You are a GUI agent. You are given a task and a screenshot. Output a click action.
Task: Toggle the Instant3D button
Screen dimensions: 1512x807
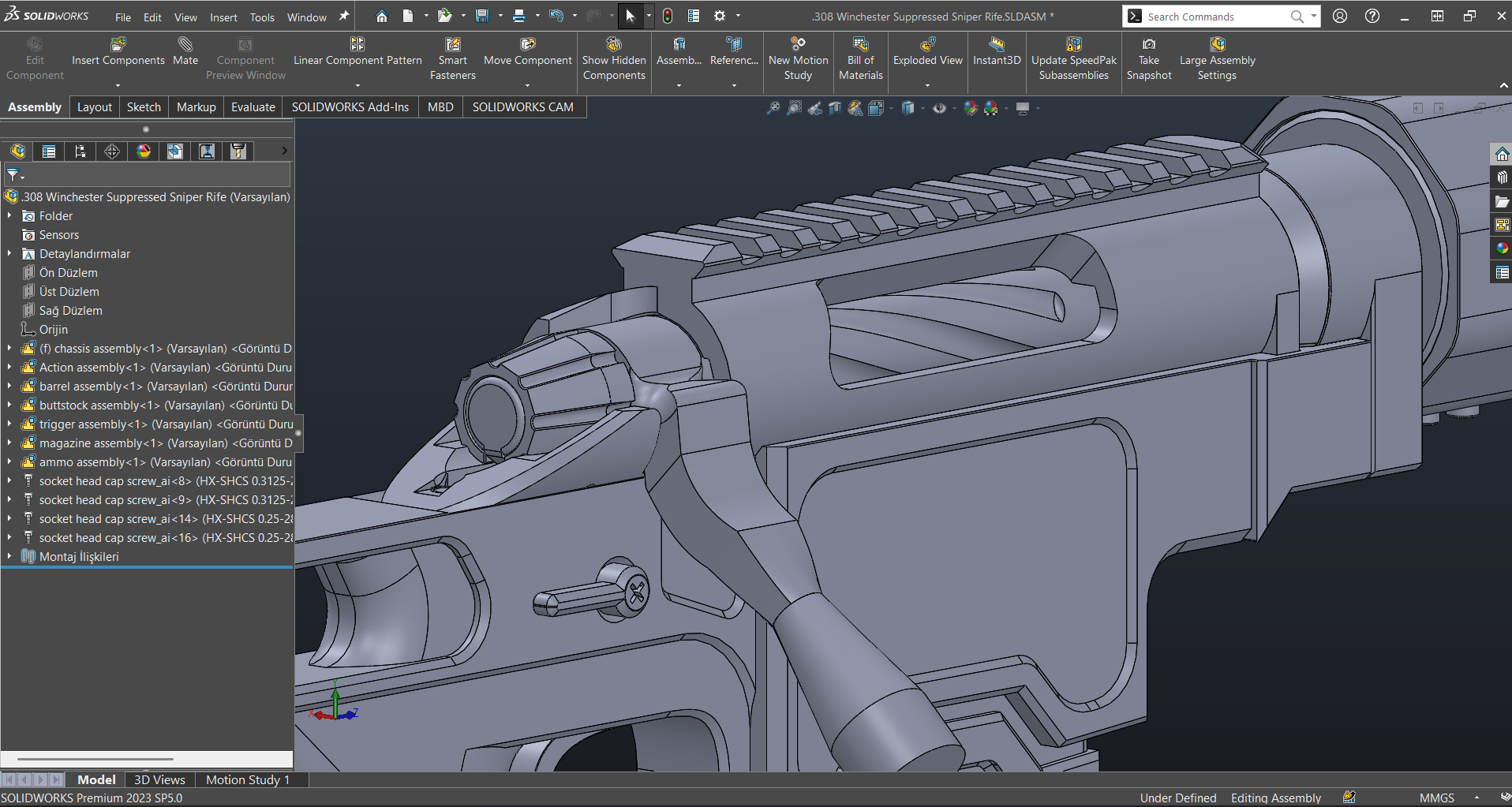coord(997,46)
